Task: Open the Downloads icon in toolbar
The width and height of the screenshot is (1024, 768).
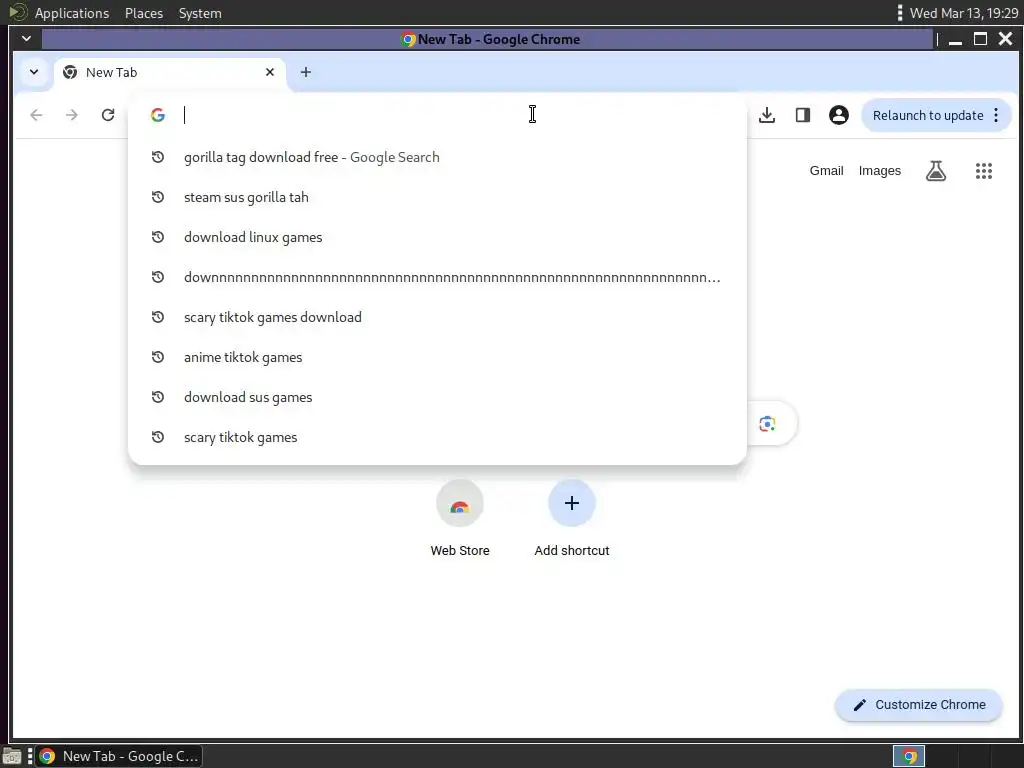Action: click(x=767, y=116)
